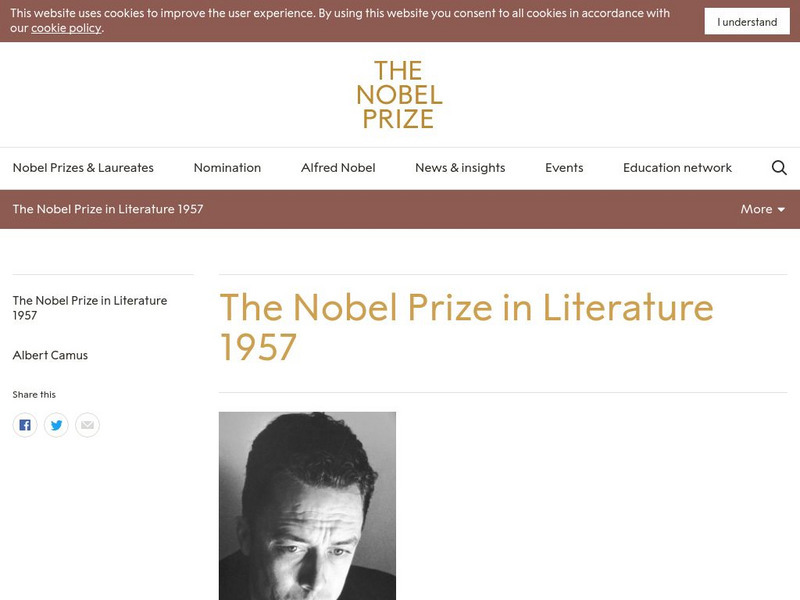Select sidebar Nobel Prize in Literature 1957 link
This screenshot has width=800, height=600.
[x=89, y=307]
